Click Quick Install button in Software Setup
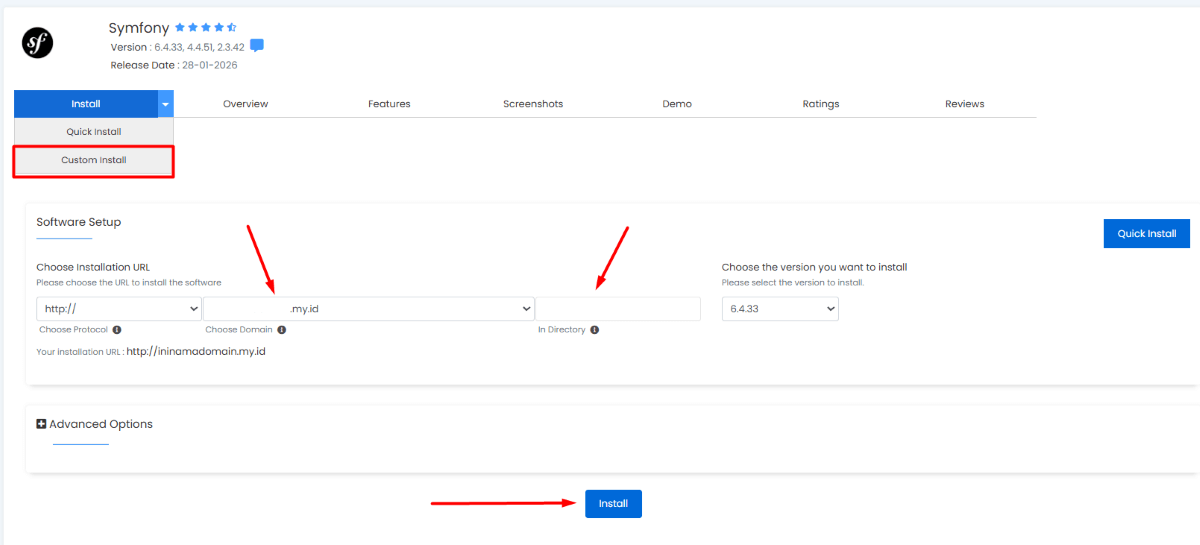 tap(1146, 234)
